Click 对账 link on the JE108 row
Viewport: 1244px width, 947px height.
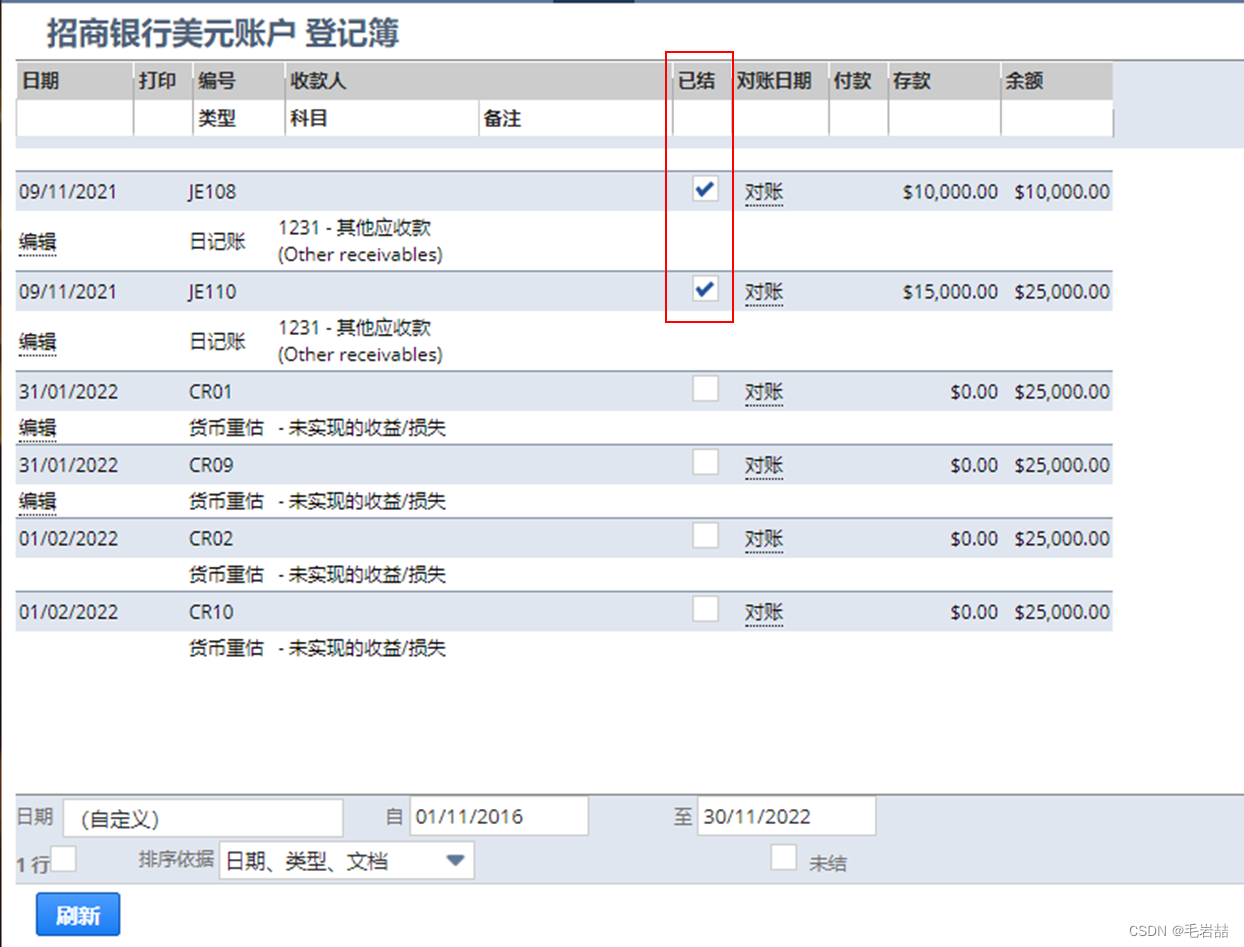[x=763, y=192]
